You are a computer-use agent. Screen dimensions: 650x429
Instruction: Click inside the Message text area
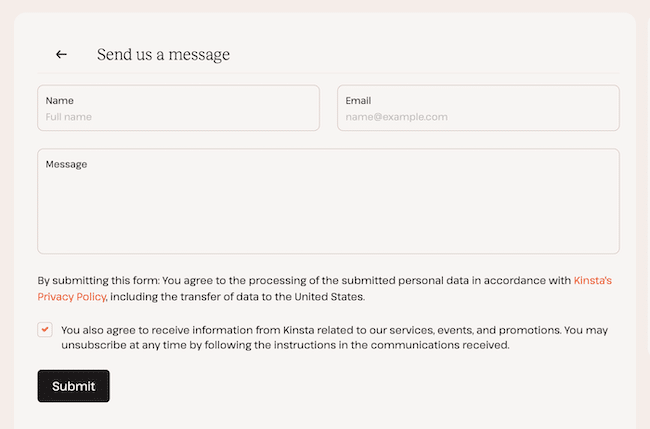pyautogui.click(x=328, y=201)
